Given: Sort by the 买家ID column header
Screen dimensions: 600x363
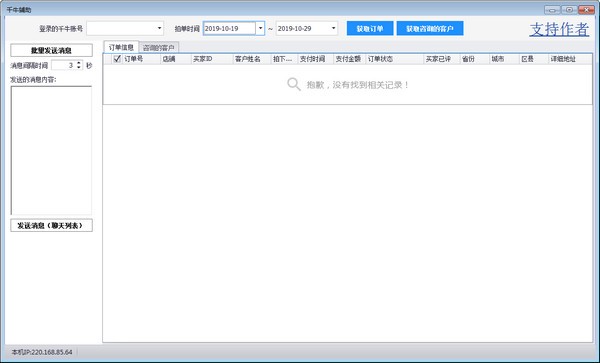Looking at the screenshot, I should pyautogui.click(x=212, y=59).
